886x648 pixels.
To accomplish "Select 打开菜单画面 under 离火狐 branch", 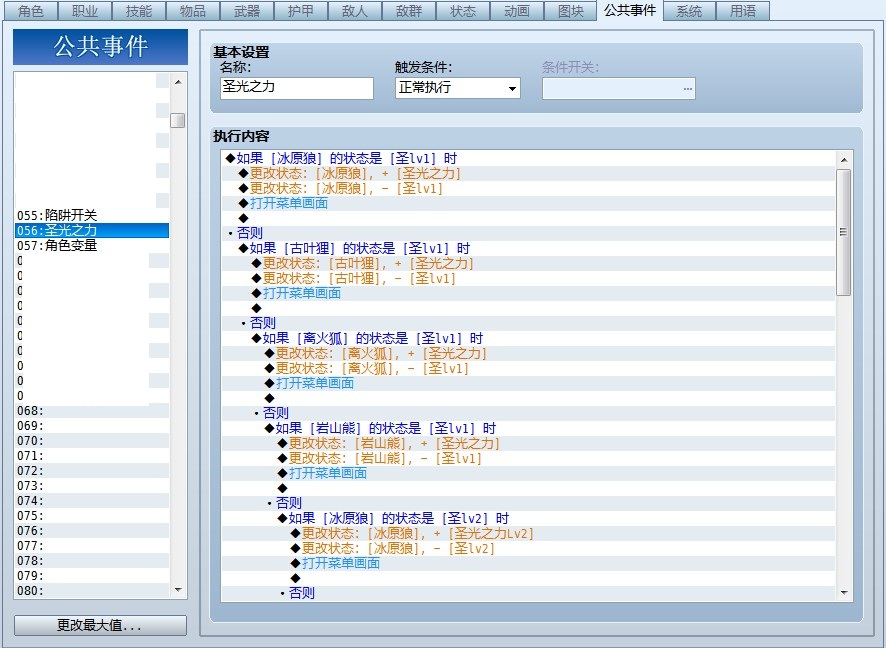I will click(x=528, y=383).
